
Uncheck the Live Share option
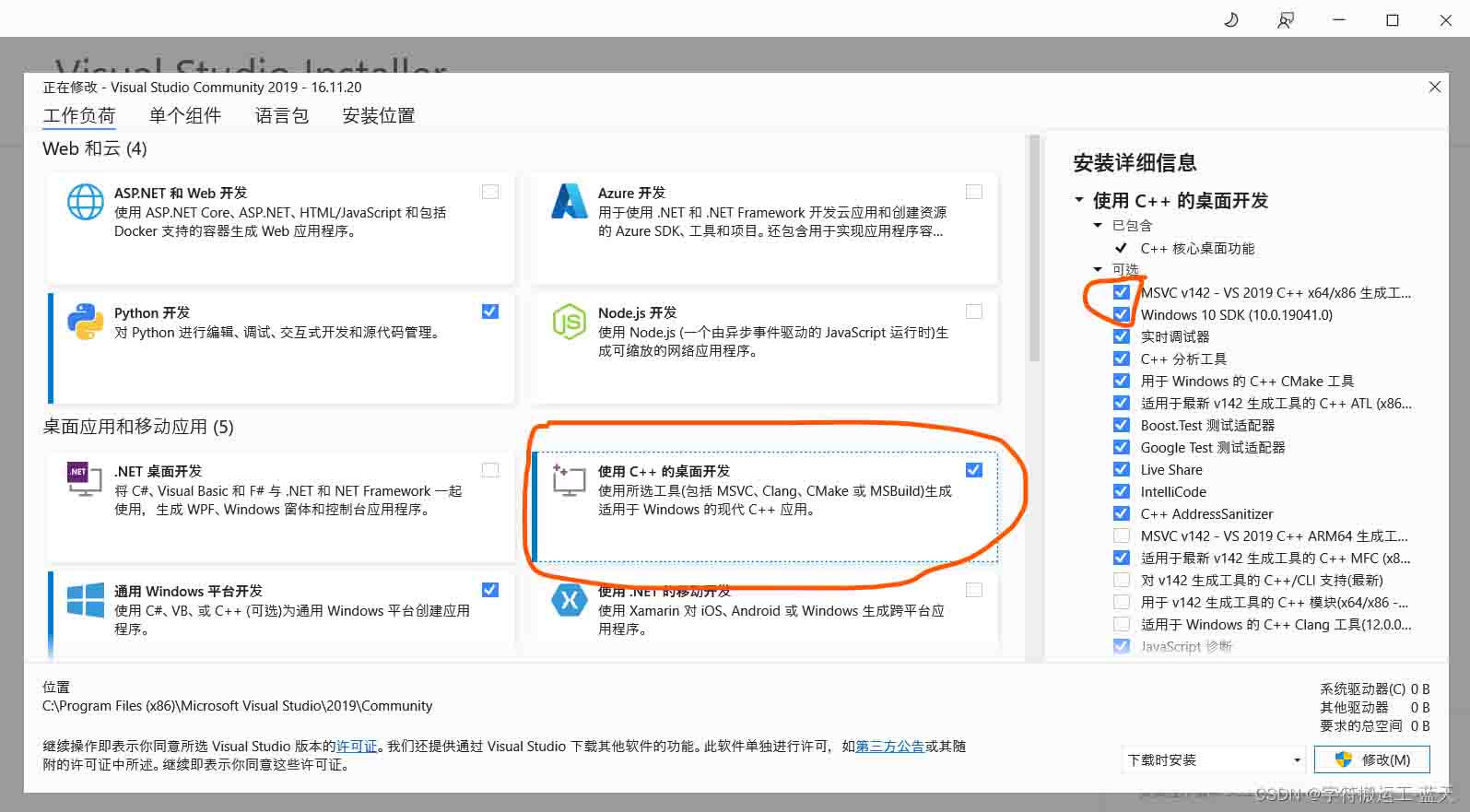coord(1122,469)
